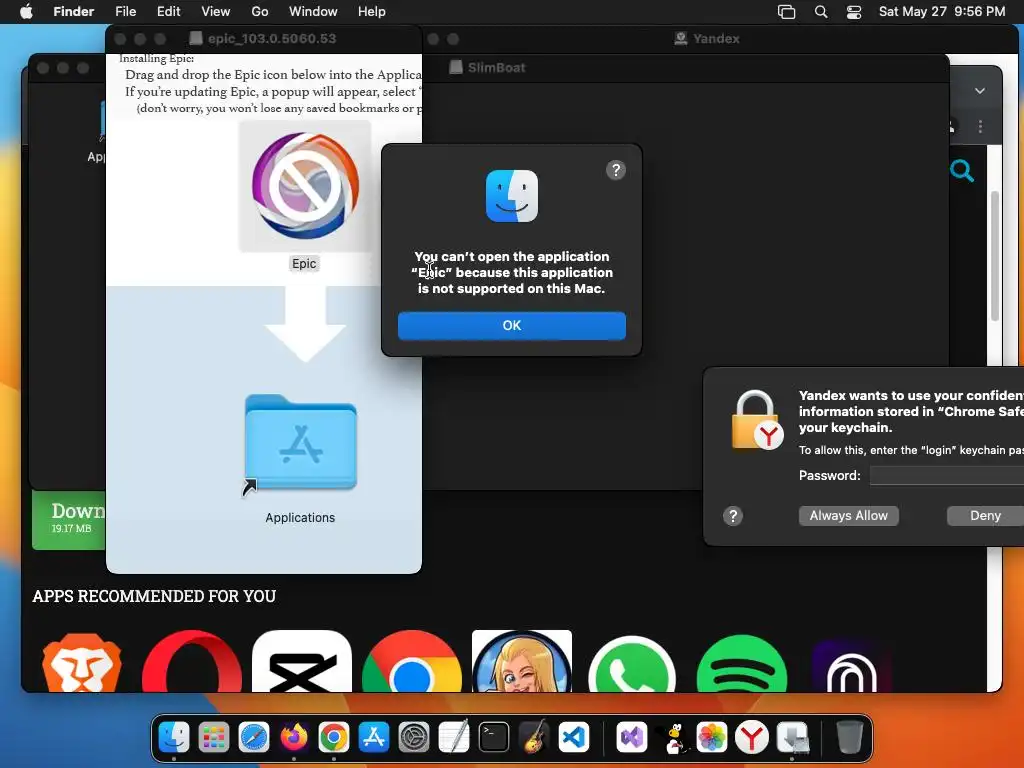Click Deny in the Yandex keychain prompt
The height and width of the screenshot is (768, 1024).
(x=985, y=515)
